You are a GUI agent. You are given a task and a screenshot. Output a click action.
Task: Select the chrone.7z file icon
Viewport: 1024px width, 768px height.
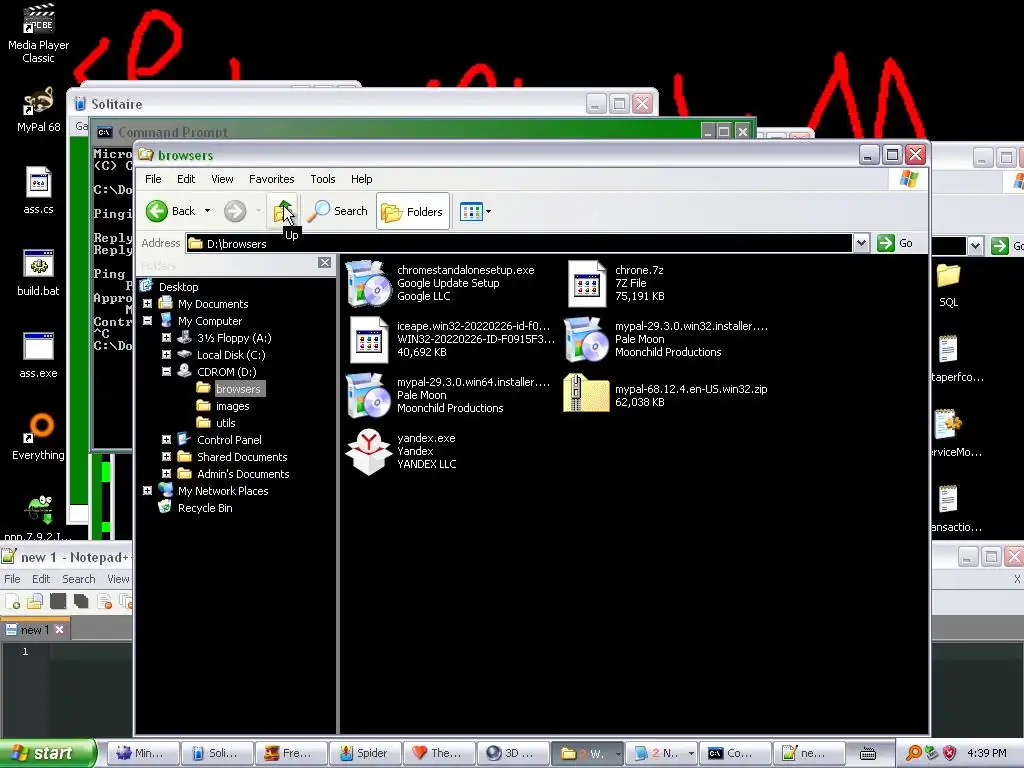tap(586, 283)
